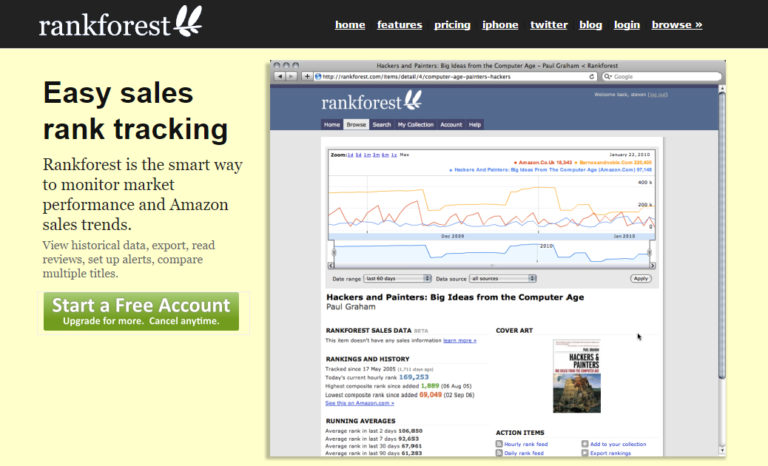Click the Hackers and Painters title under the chart

(x=455, y=297)
